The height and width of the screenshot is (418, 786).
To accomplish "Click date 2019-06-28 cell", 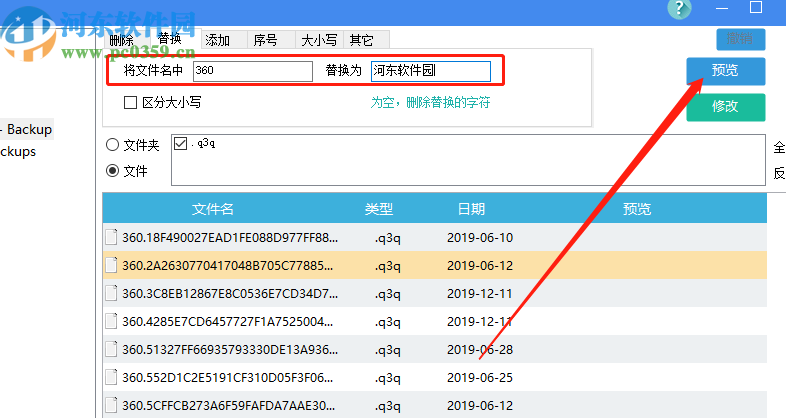I will coord(480,350).
